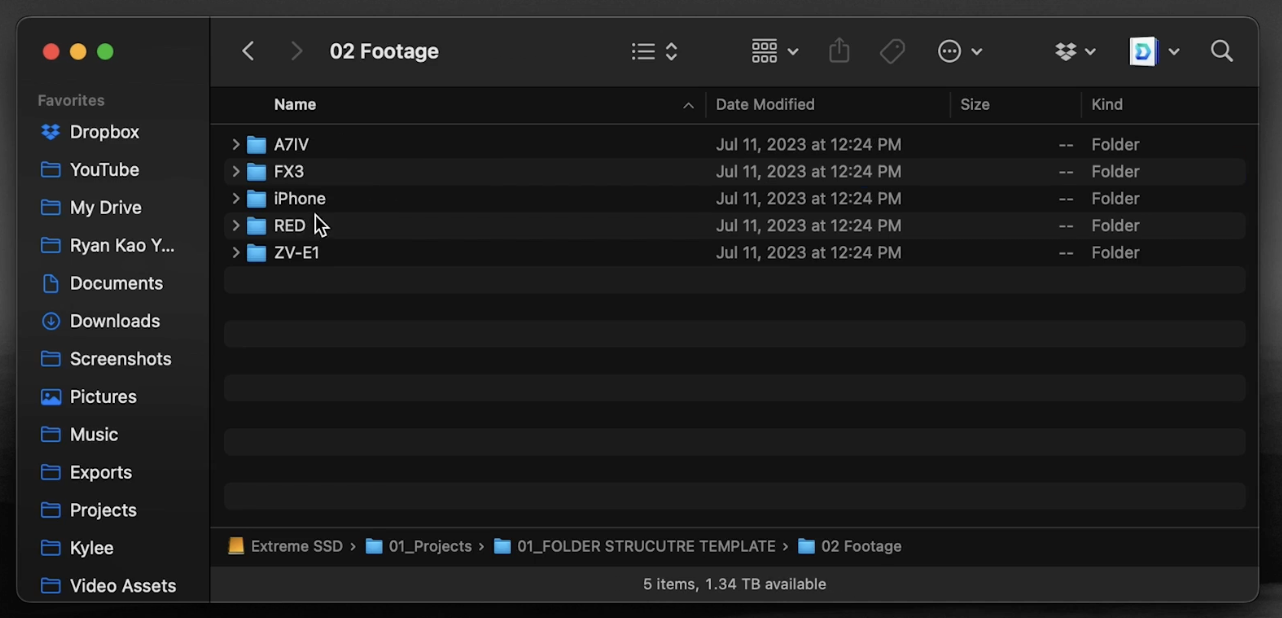Click the FX3 row's Kind cell

1115,172
